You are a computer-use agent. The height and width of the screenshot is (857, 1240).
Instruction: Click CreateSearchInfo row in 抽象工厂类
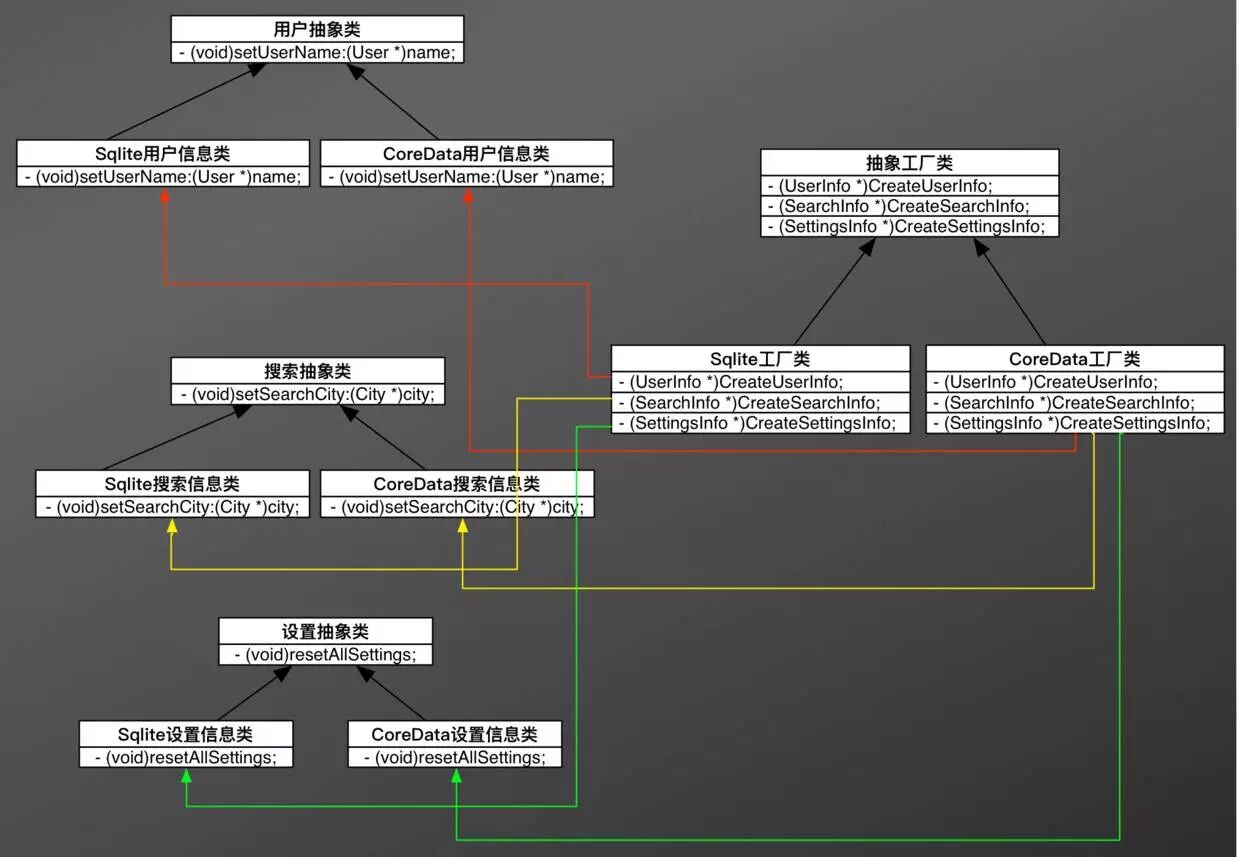(x=910, y=206)
